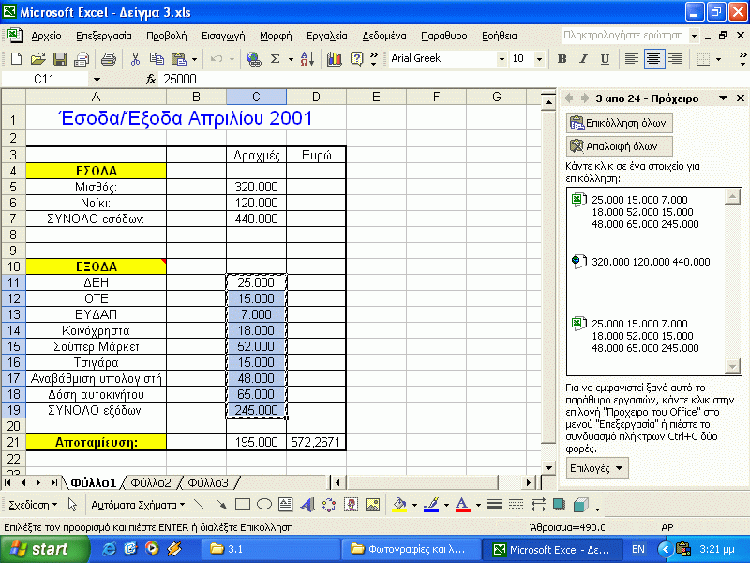Viewport: 750px width, 563px height.
Task: Toggle Underline formatting
Action: point(605,59)
